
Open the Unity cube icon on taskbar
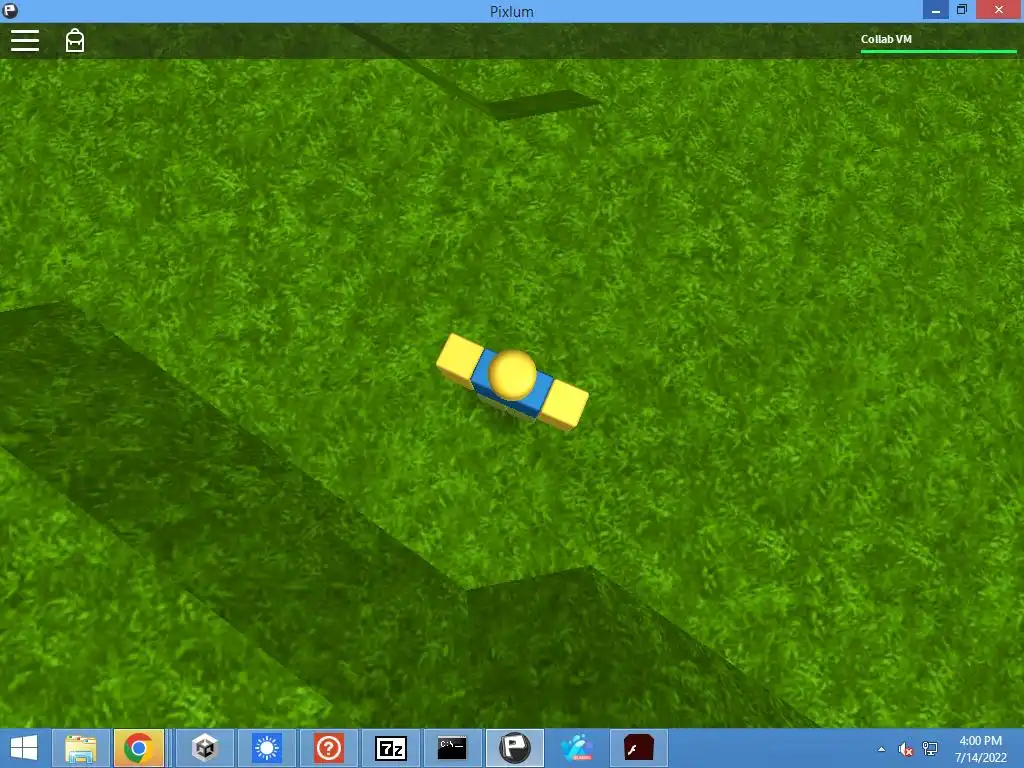point(204,748)
